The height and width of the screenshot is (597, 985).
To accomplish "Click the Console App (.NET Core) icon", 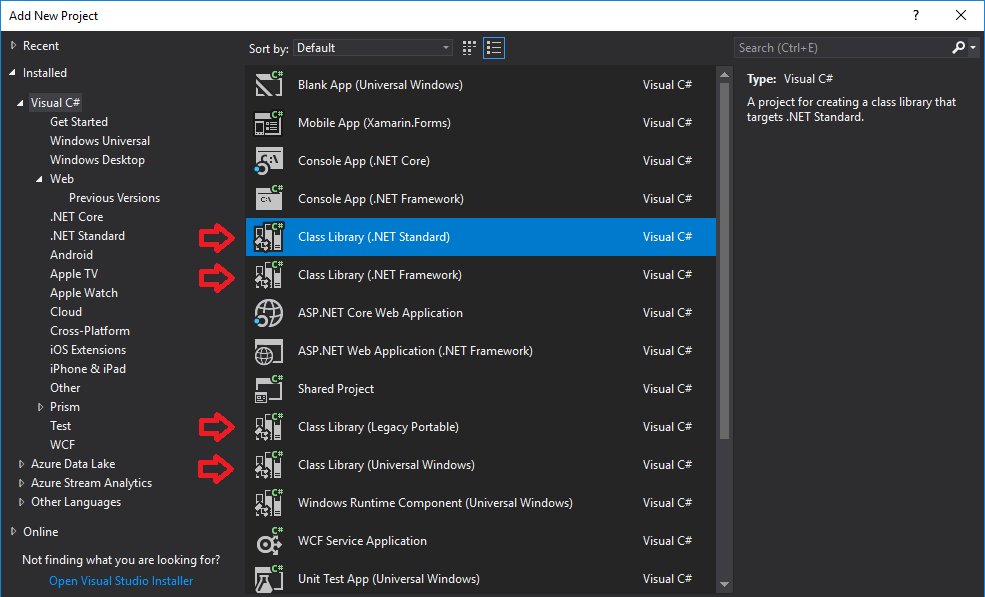I will pos(269,160).
